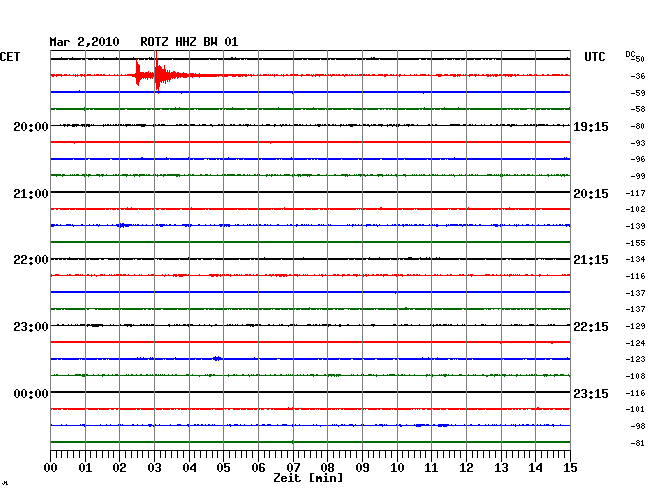The width and height of the screenshot is (650, 494).
Task: Click the "19:15" UTC row label
Action: 591,127
